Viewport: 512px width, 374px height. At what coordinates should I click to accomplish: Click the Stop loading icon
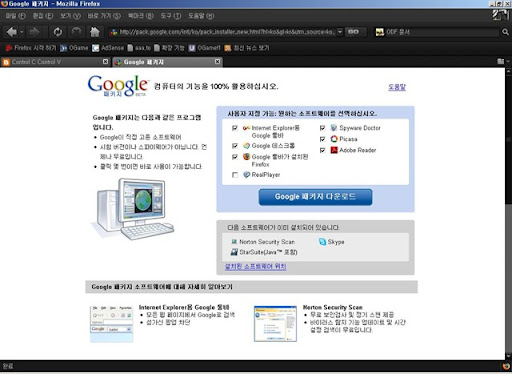click(76, 32)
